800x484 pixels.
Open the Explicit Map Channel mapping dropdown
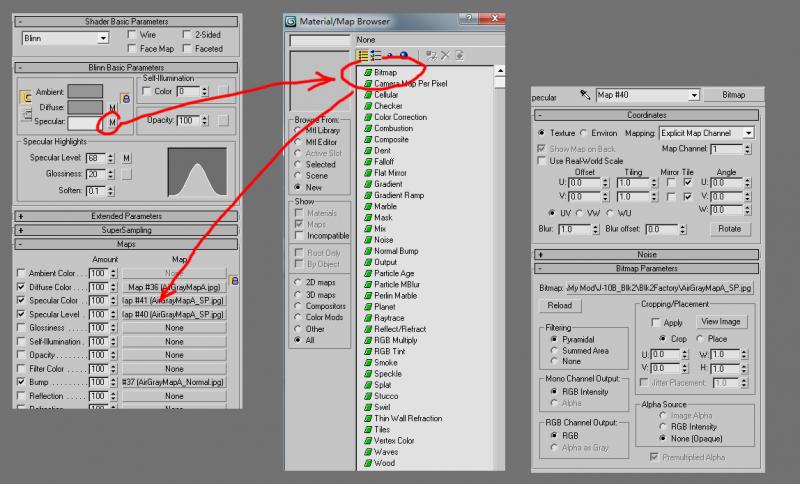pos(706,133)
